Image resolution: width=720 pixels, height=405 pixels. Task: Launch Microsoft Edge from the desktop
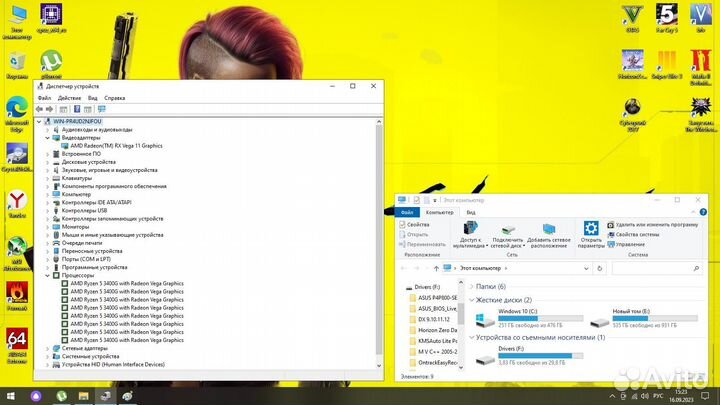(x=17, y=105)
